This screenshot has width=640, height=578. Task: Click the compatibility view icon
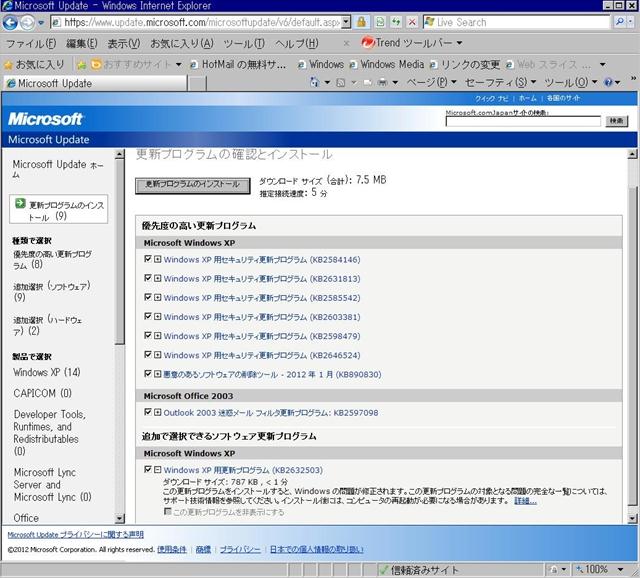[380, 22]
